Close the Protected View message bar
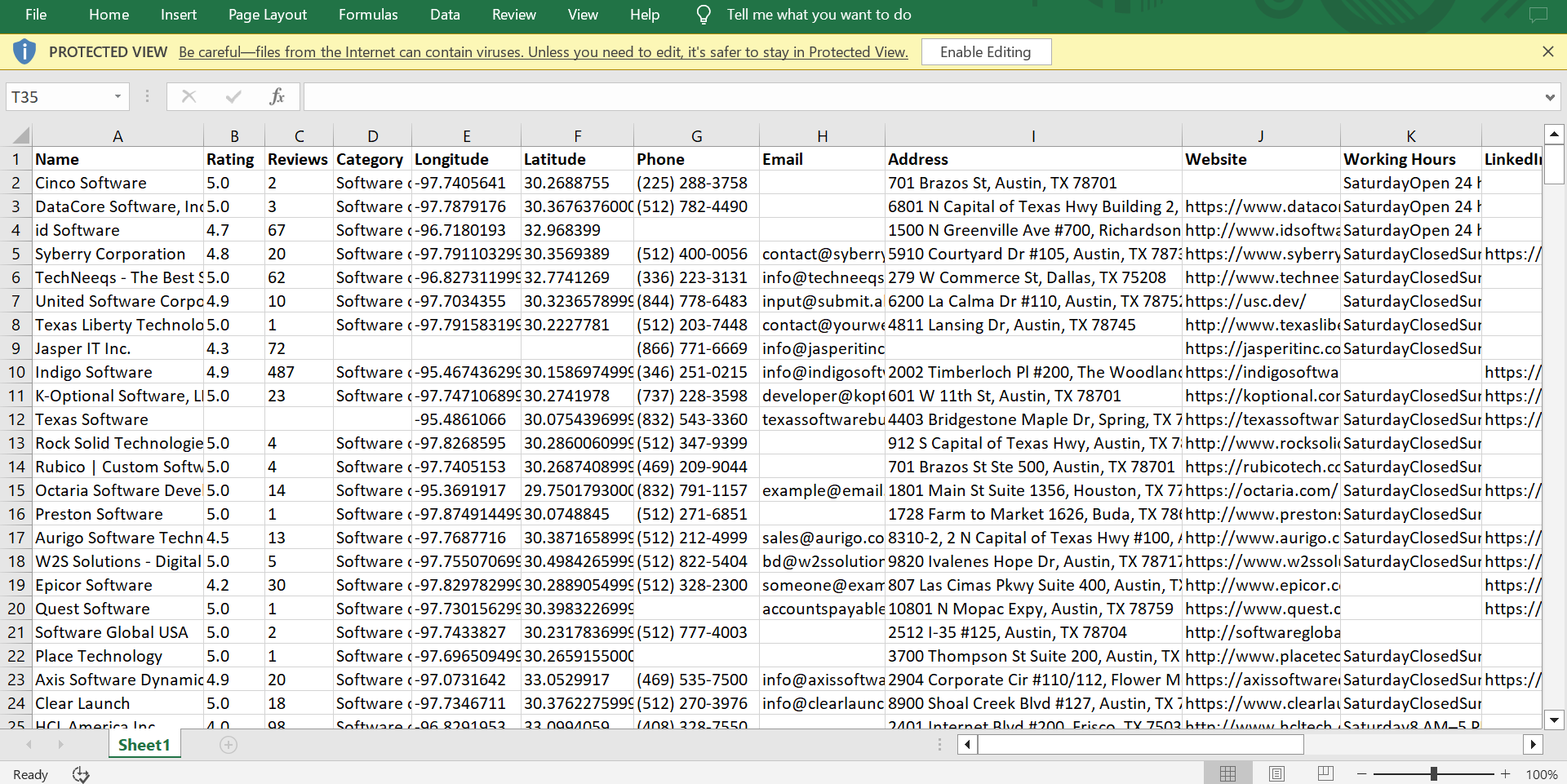The width and height of the screenshot is (1567, 784). (x=1547, y=51)
